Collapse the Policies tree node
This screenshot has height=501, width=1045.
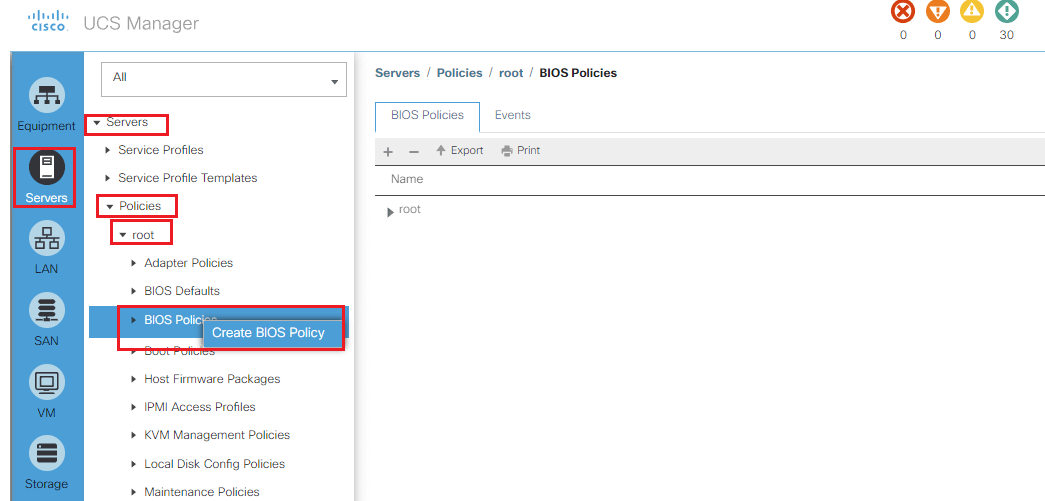point(110,207)
